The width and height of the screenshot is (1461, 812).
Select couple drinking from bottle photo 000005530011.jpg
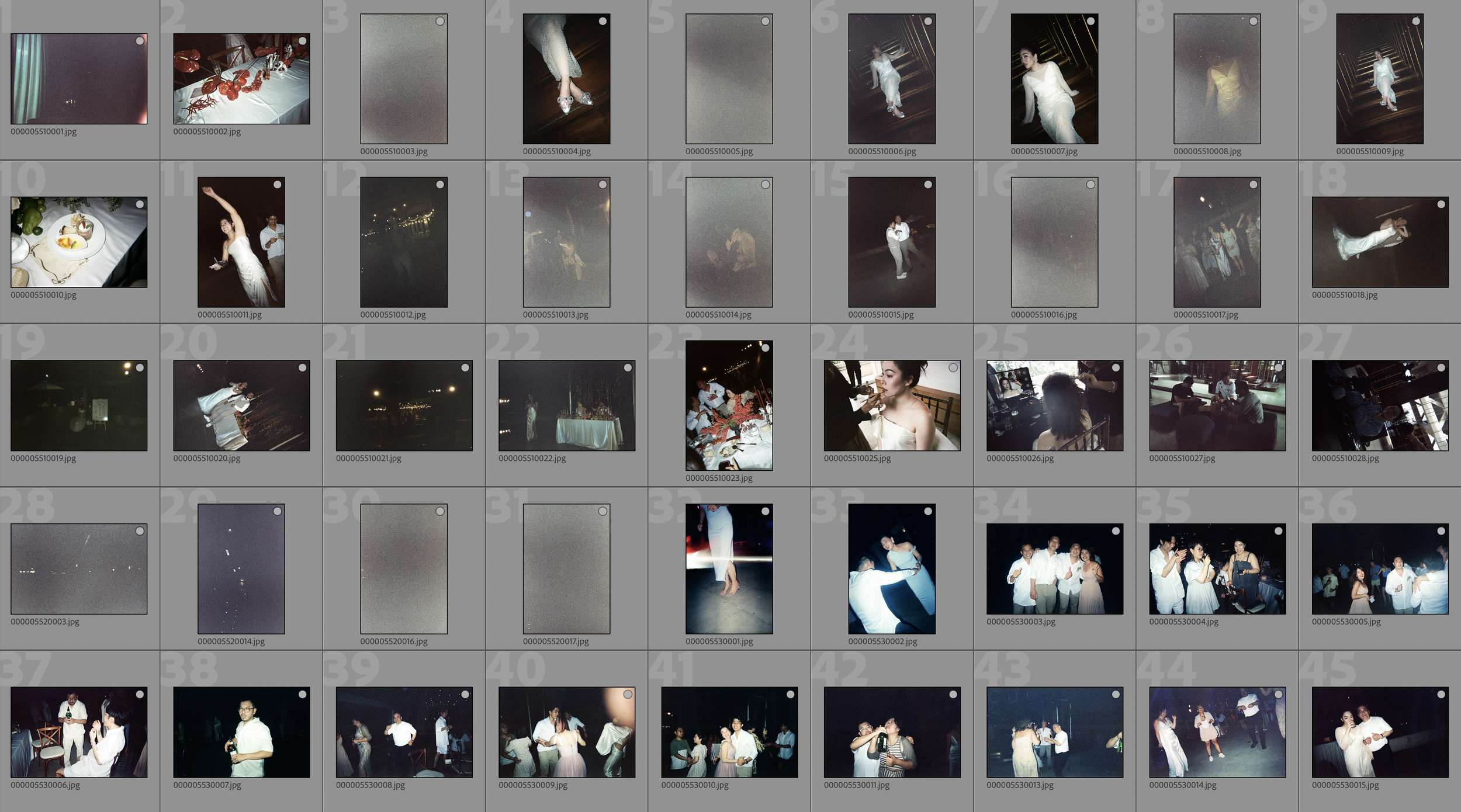(x=891, y=732)
